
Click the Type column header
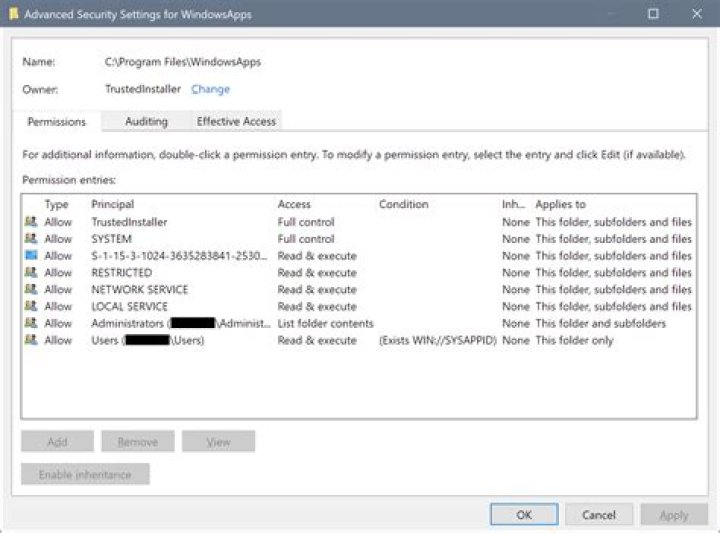click(56, 204)
